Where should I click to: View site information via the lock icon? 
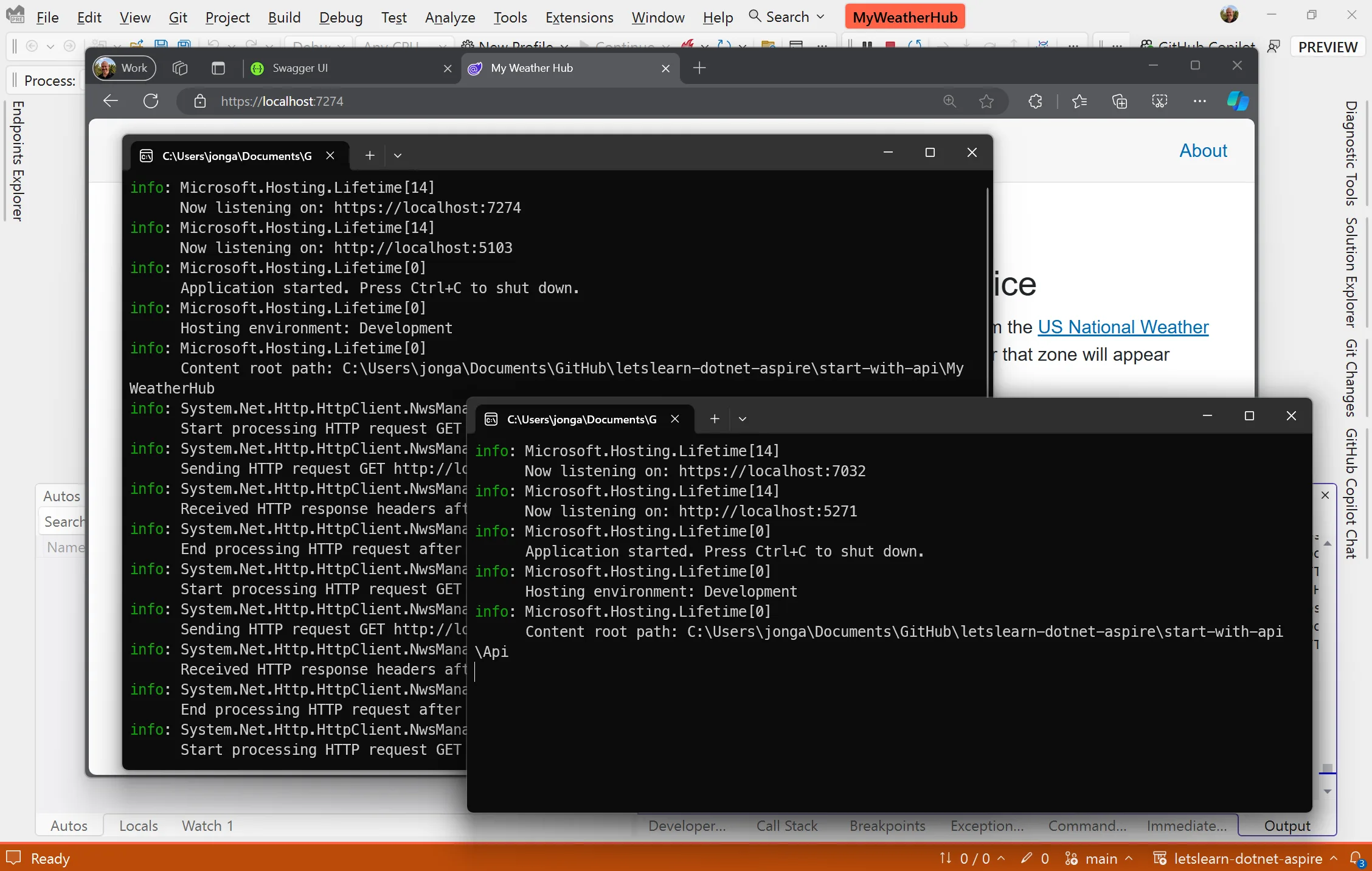coord(201,101)
